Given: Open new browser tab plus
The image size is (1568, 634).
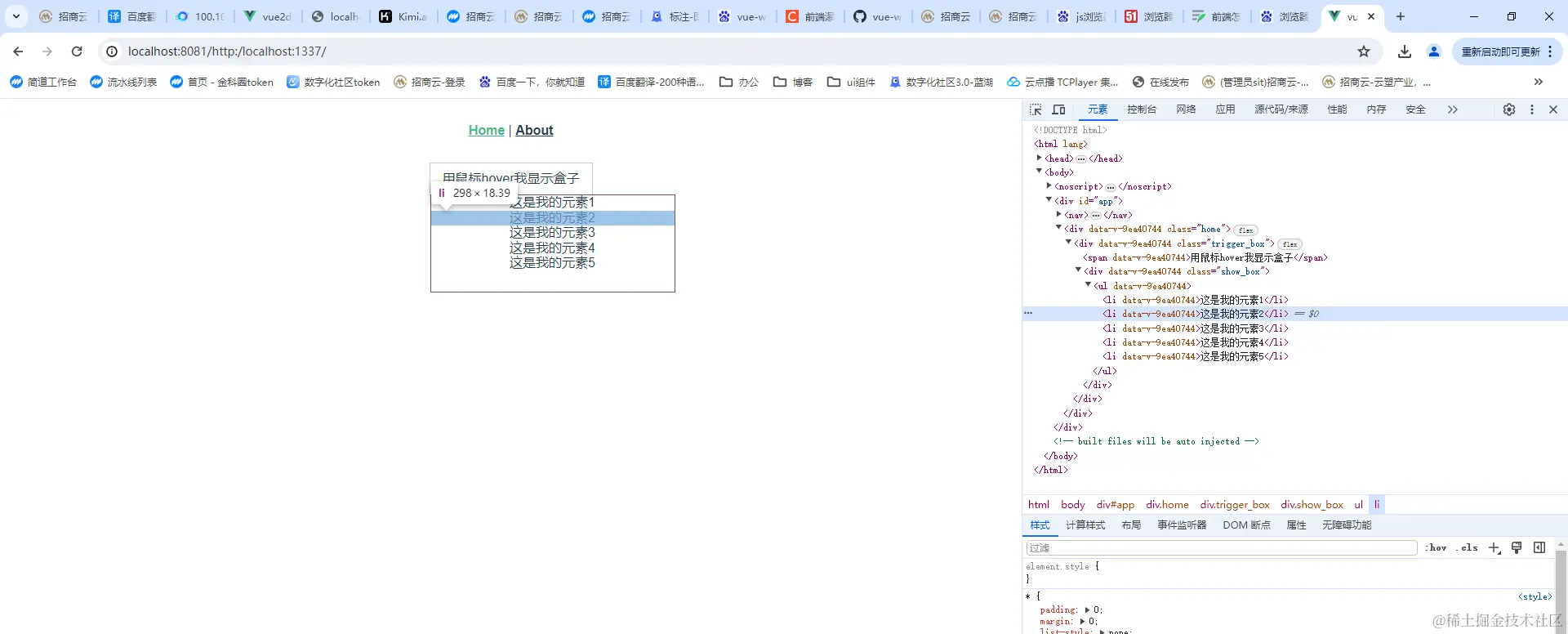Looking at the screenshot, I should [x=1400, y=16].
